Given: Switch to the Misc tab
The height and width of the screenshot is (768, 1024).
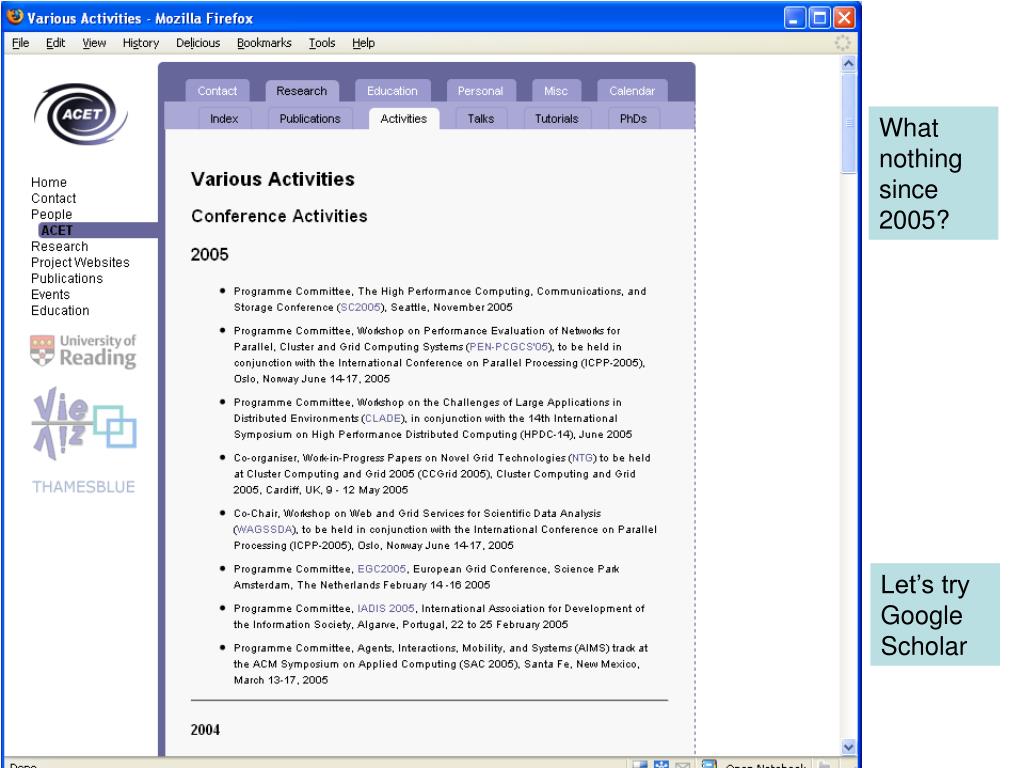Looking at the screenshot, I should point(556,91).
